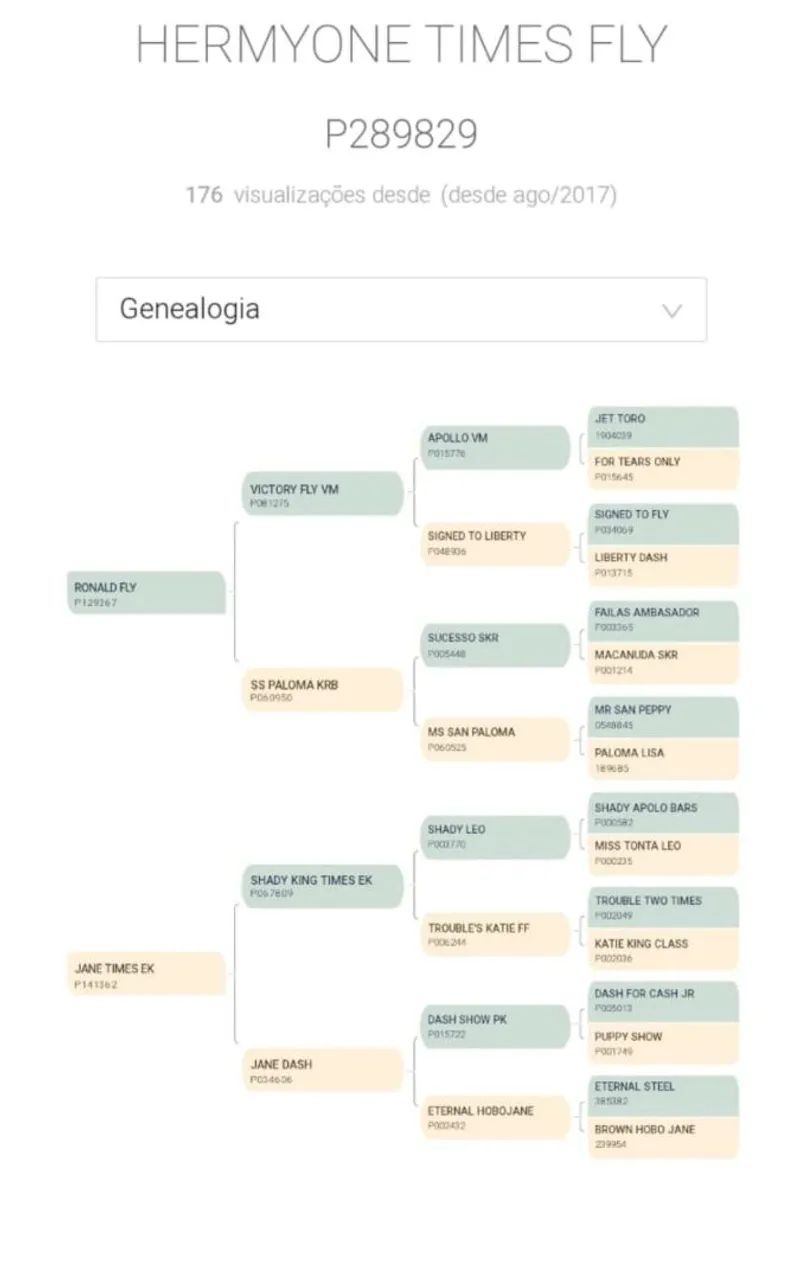Viewport: 801px width, 1280px height.
Task: Select JET TORO great-grandsire box
Action: 663,427
